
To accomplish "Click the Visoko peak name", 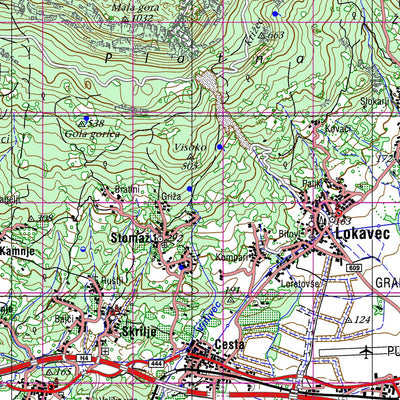I will (191, 147).
